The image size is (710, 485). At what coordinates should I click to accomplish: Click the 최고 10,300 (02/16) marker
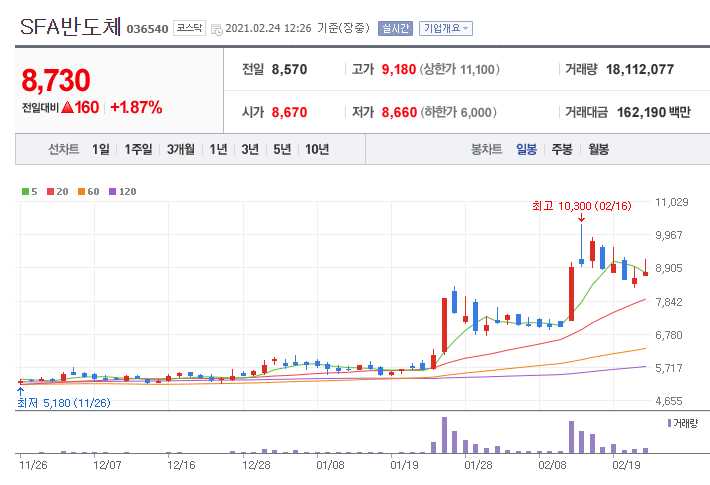581,206
